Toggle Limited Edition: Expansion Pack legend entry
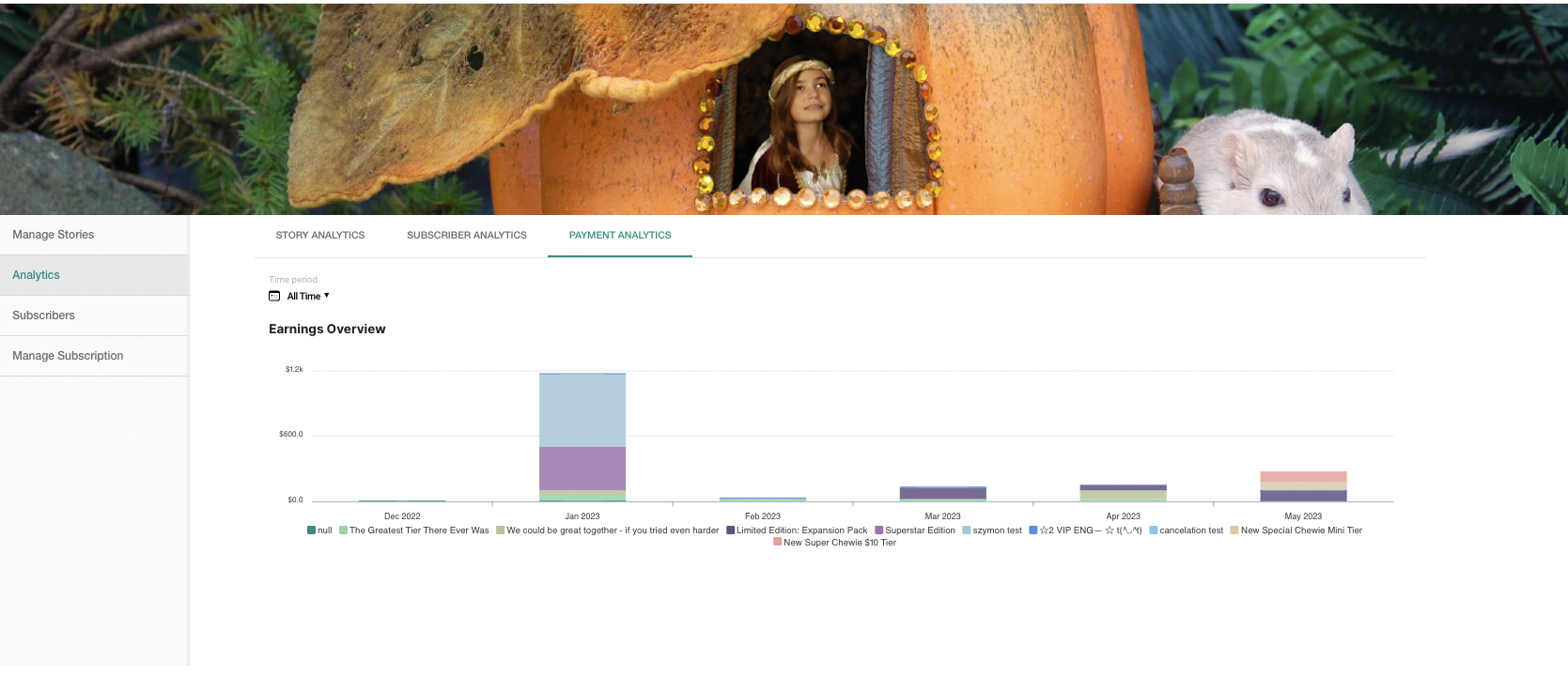 pos(797,531)
